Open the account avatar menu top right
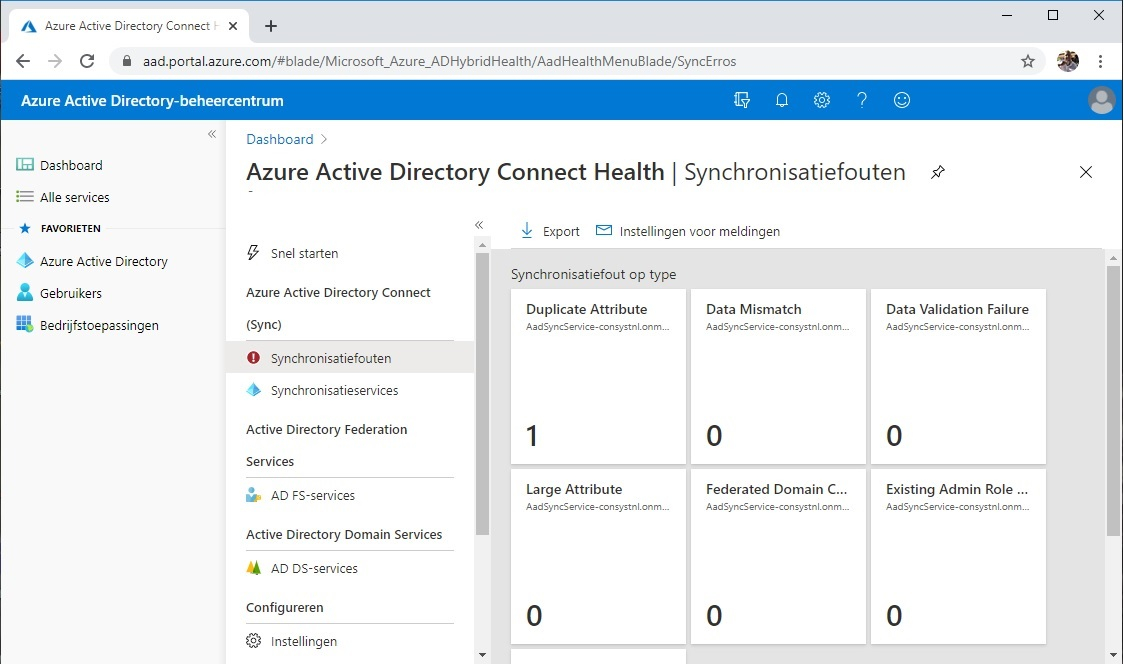Image resolution: width=1124 pixels, height=664 pixels. 1101,100
